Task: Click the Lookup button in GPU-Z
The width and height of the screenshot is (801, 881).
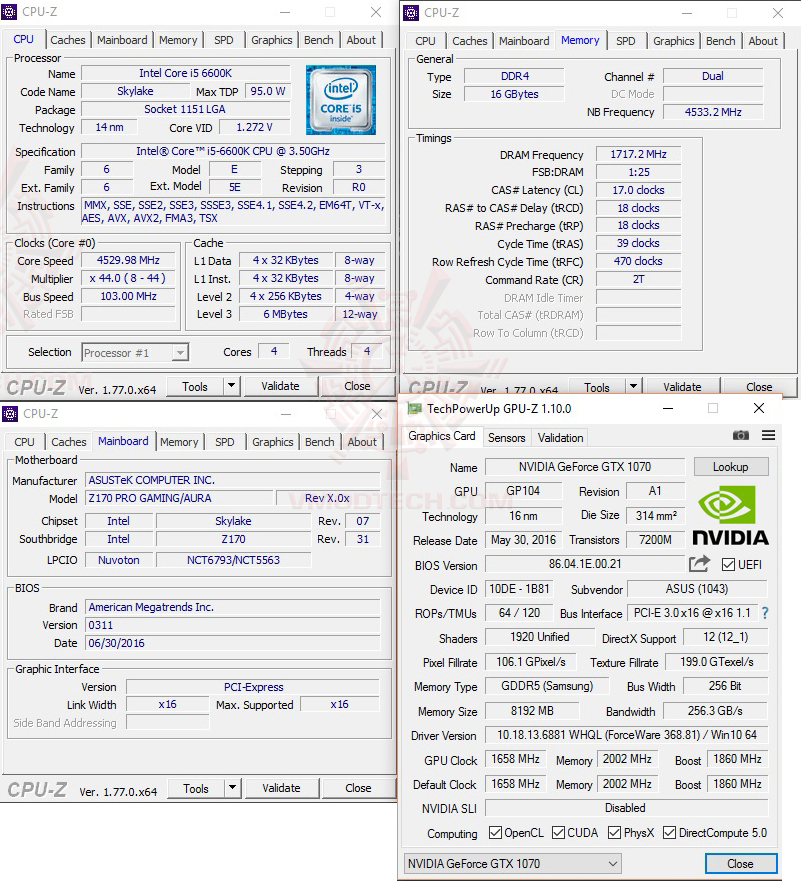Action: (x=730, y=467)
